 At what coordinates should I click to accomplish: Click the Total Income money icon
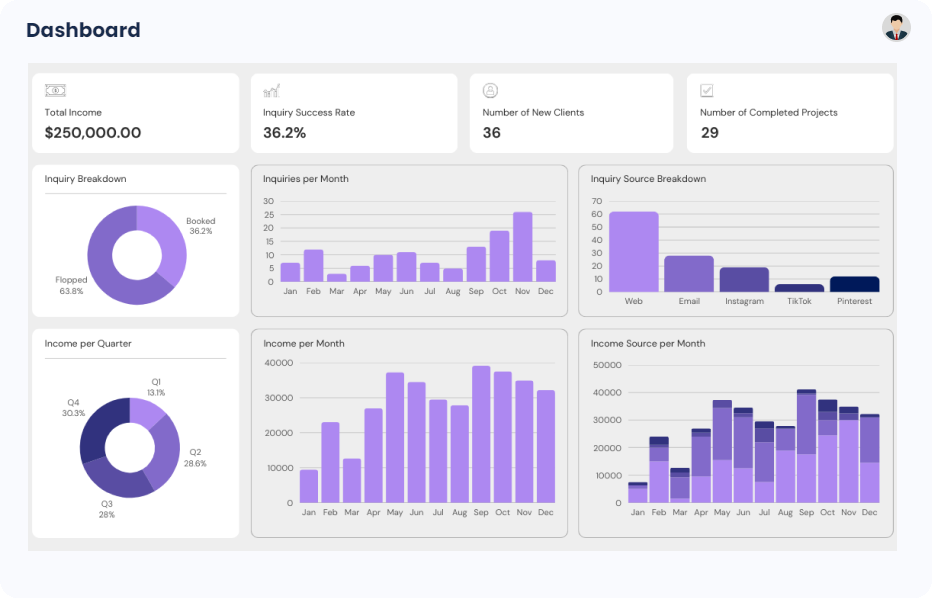click(55, 91)
